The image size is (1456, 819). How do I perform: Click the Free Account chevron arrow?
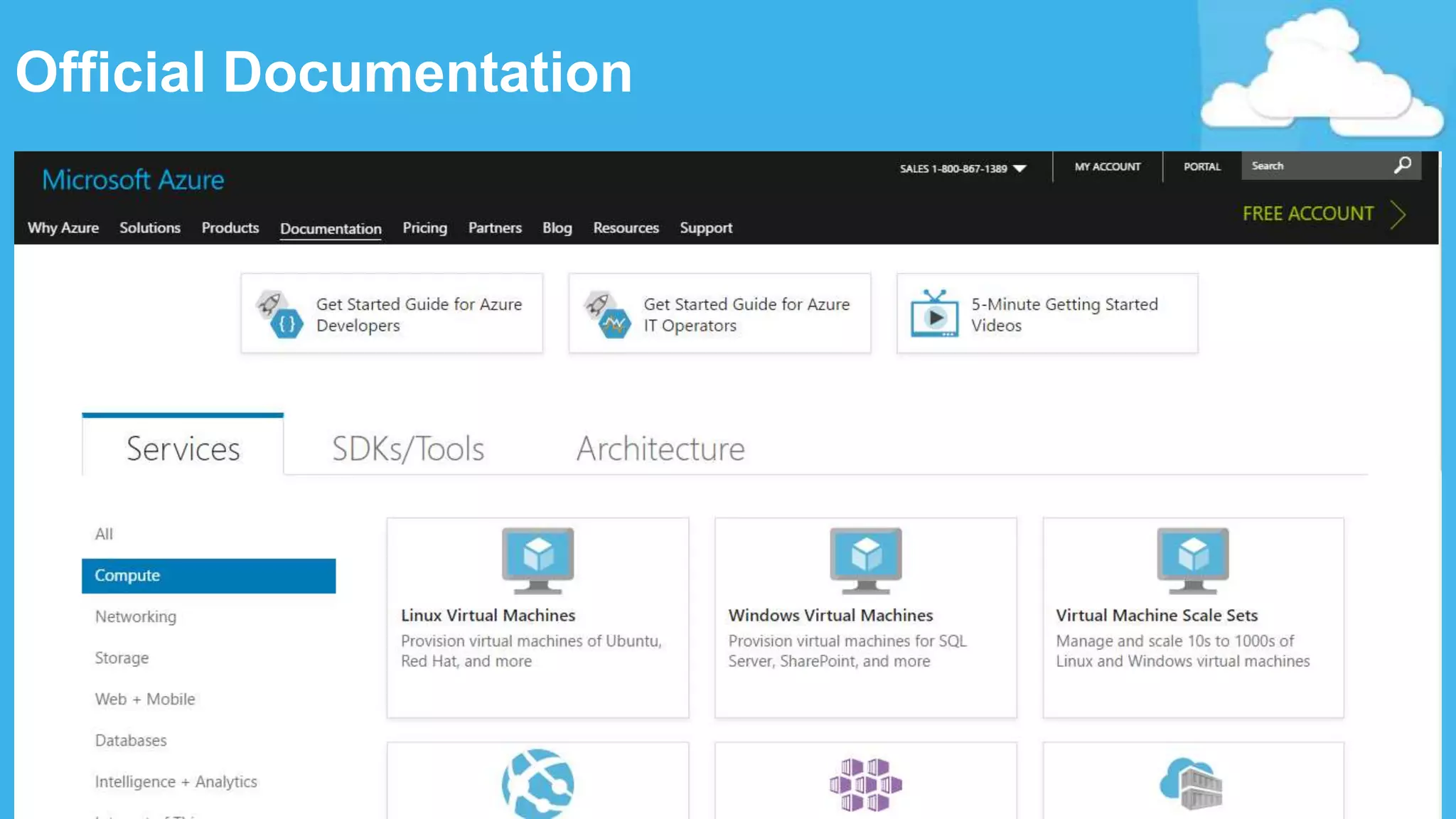point(1398,214)
